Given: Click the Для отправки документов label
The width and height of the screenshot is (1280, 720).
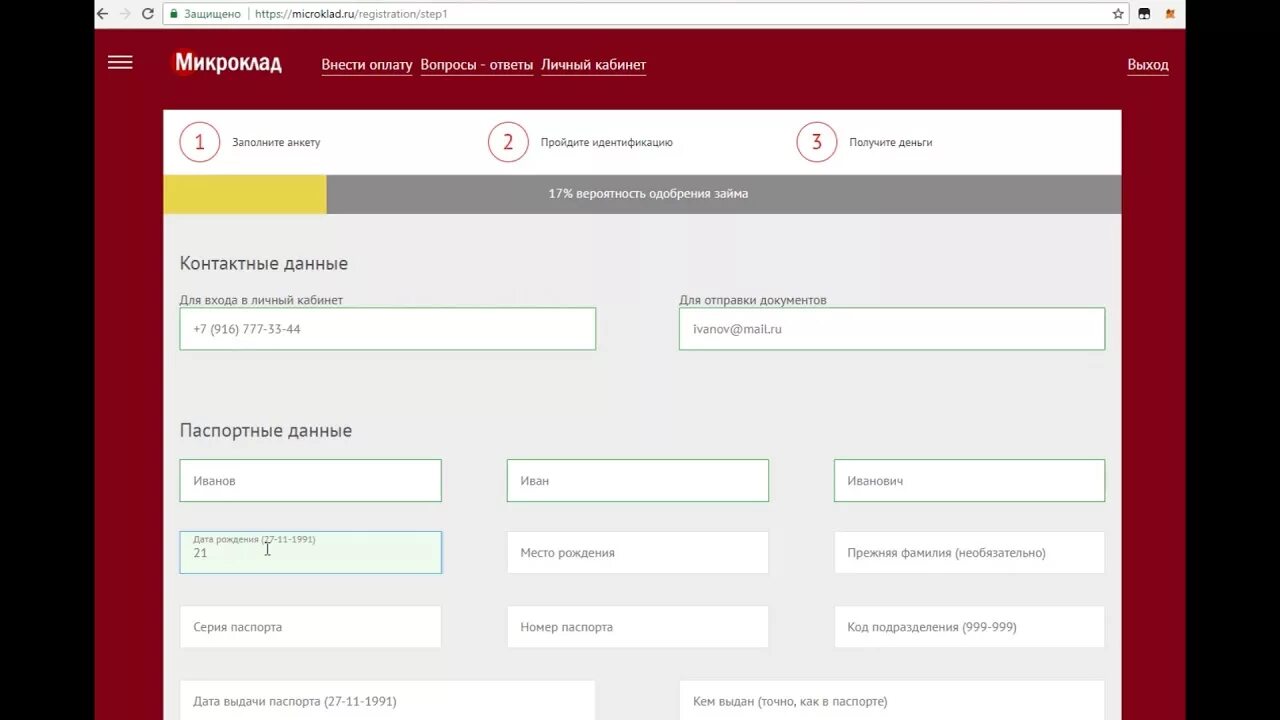Looking at the screenshot, I should pos(753,300).
